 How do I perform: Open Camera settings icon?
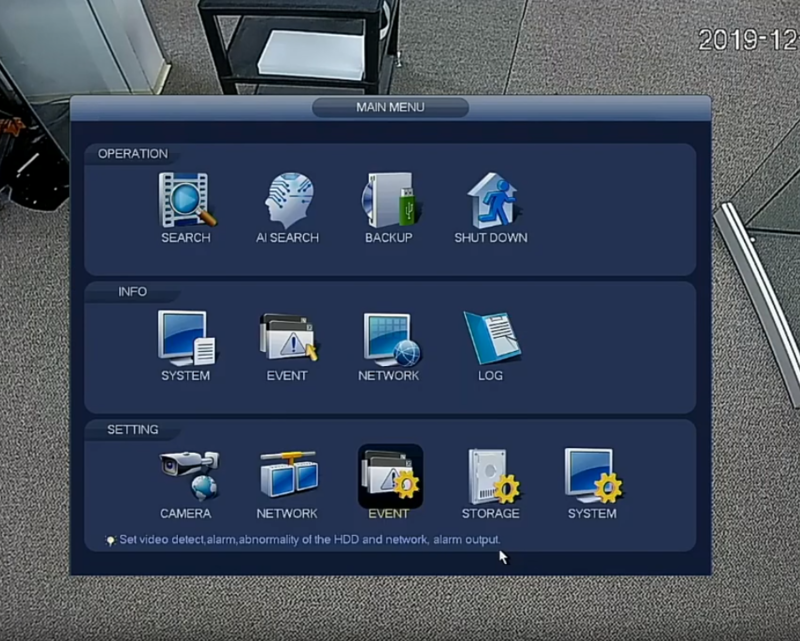(189, 475)
